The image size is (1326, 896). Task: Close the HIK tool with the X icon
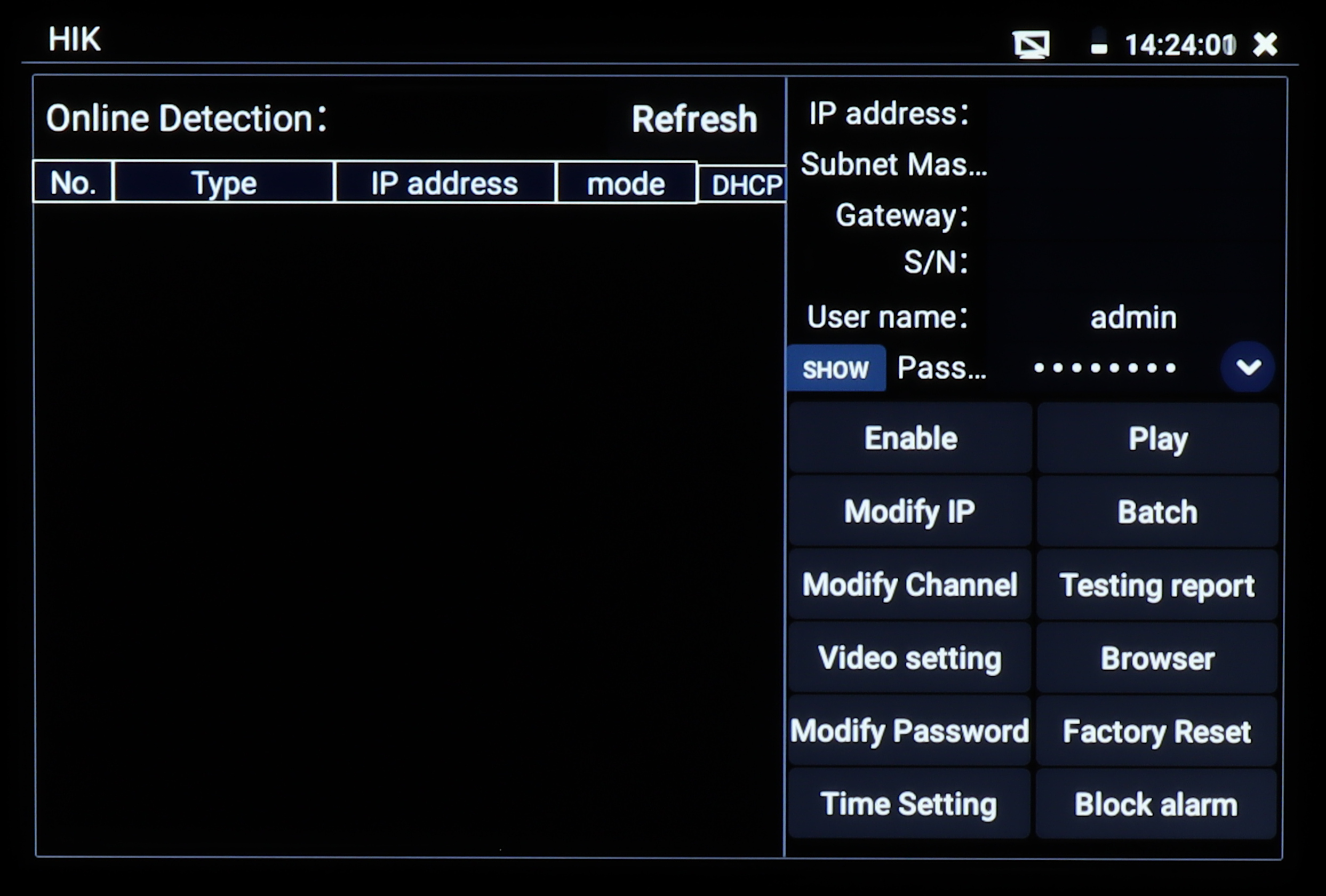click(1265, 44)
